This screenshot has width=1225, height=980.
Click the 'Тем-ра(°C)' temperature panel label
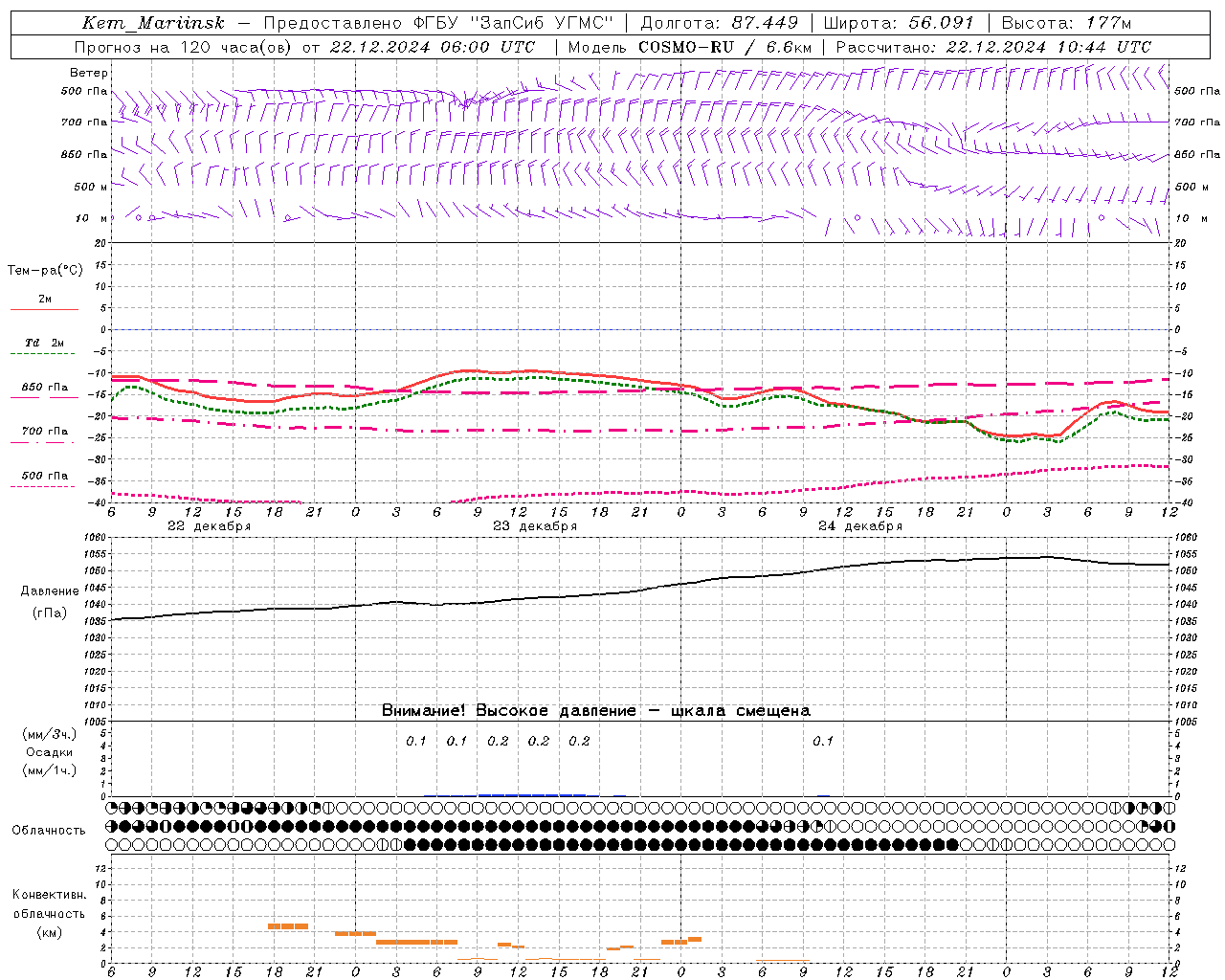point(45,271)
